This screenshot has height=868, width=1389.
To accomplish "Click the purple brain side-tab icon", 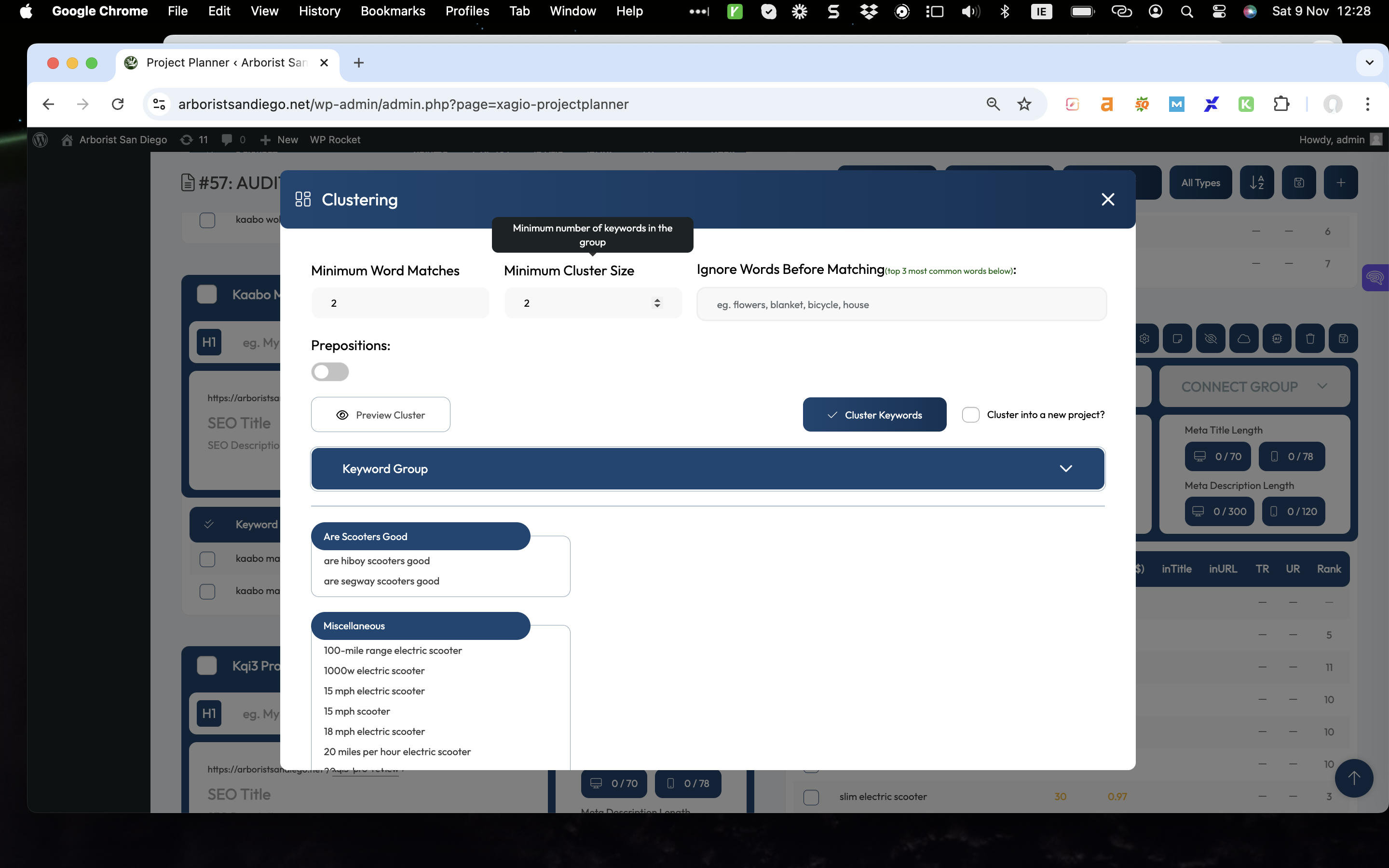I will point(1375,278).
